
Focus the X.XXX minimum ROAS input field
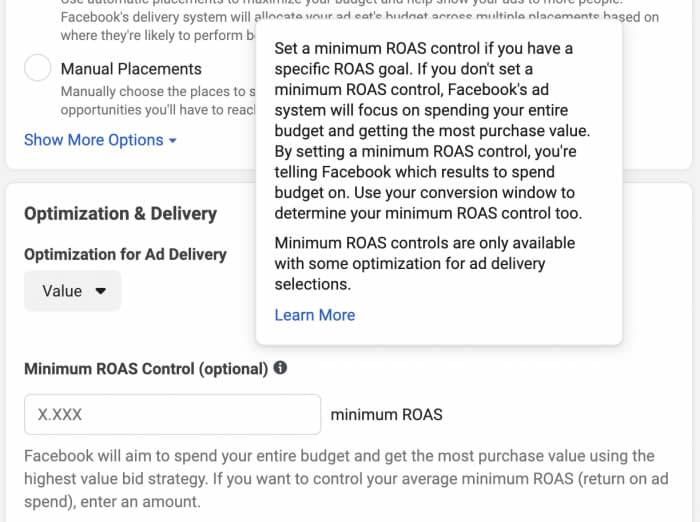coord(172,414)
